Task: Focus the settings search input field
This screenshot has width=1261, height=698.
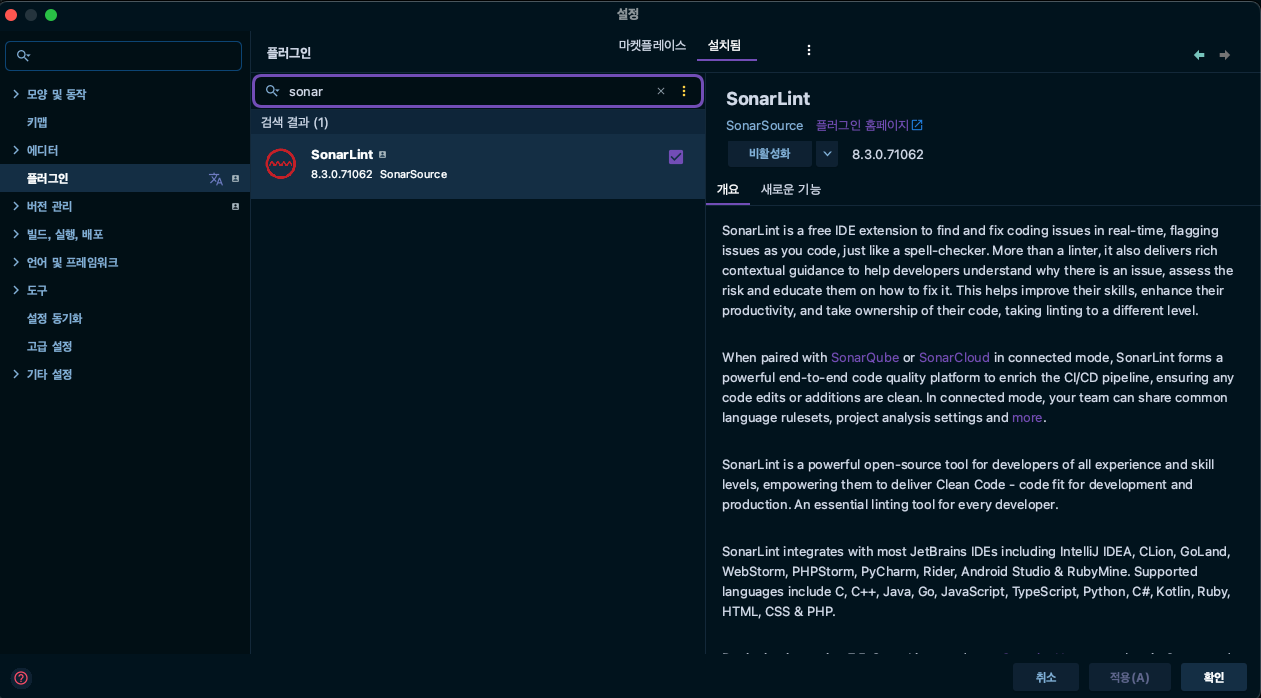Action: pyautogui.click(x=123, y=56)
